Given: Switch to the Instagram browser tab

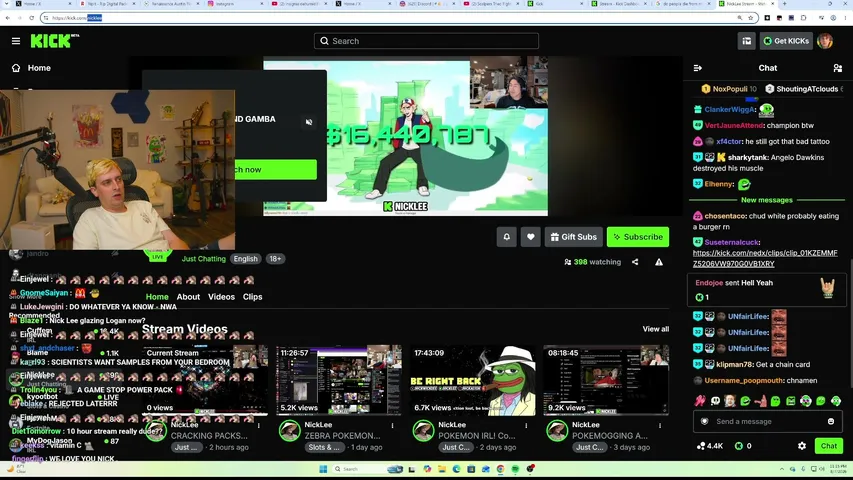Looking at the screenshot, I should point(236,4).
